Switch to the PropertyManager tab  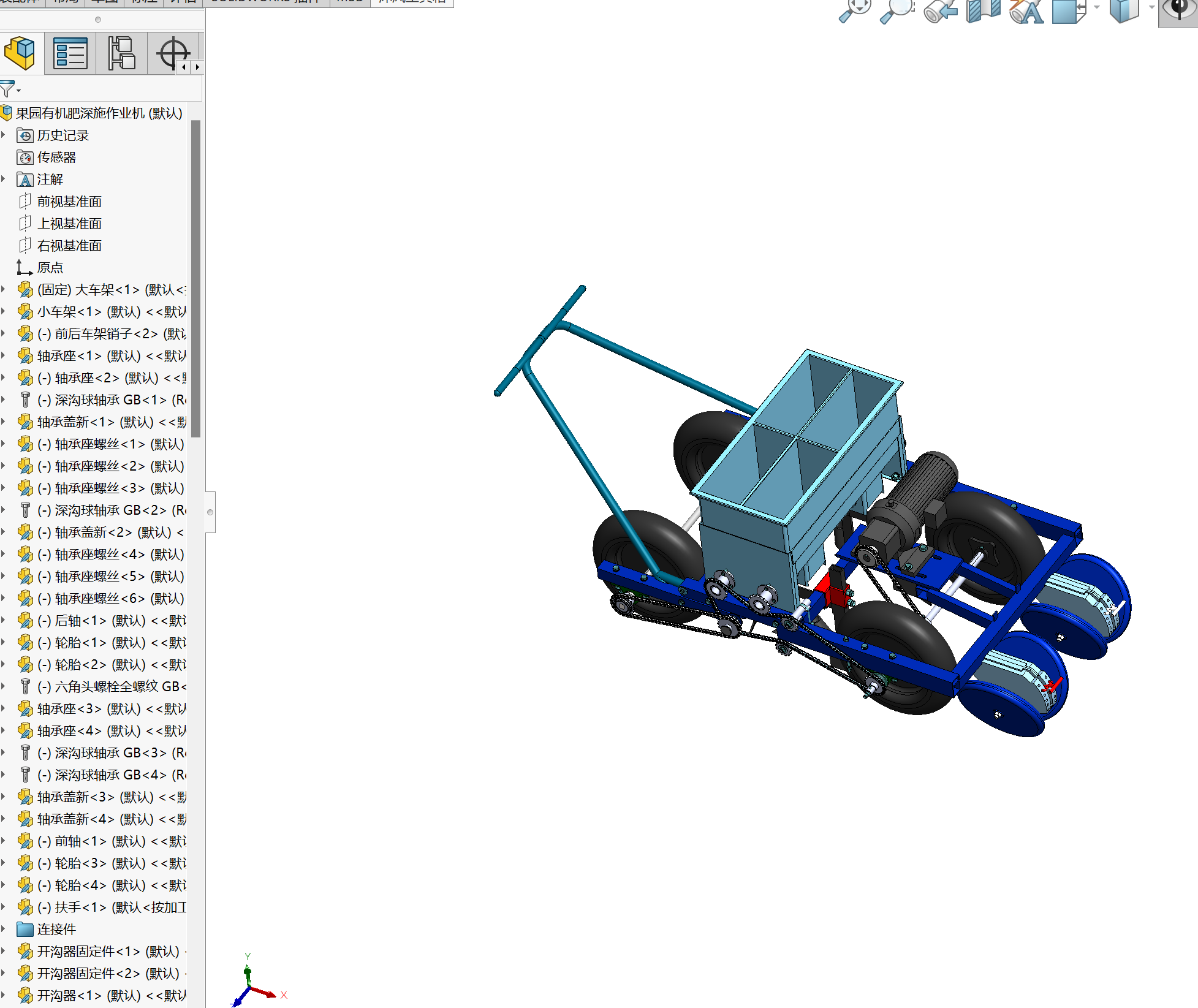pos(70,53)
